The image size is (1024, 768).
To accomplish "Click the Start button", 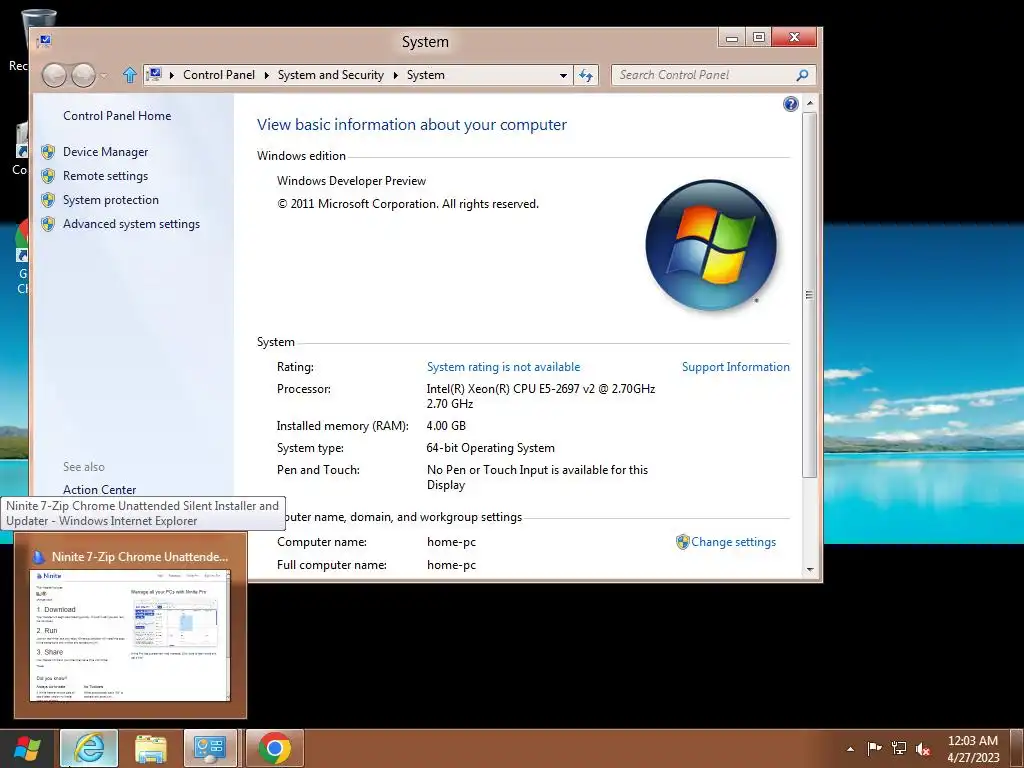I will click(27, 748).
